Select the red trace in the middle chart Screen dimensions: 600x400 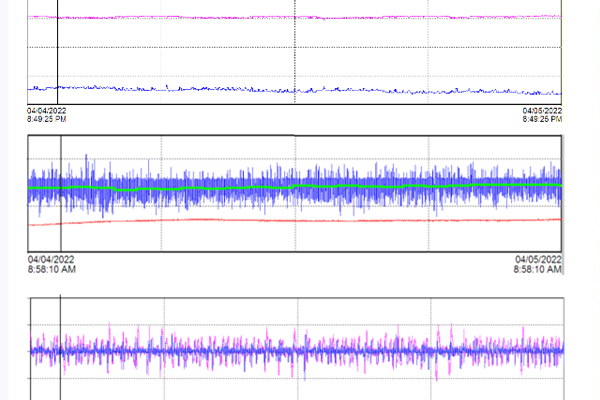coord(295,221)
